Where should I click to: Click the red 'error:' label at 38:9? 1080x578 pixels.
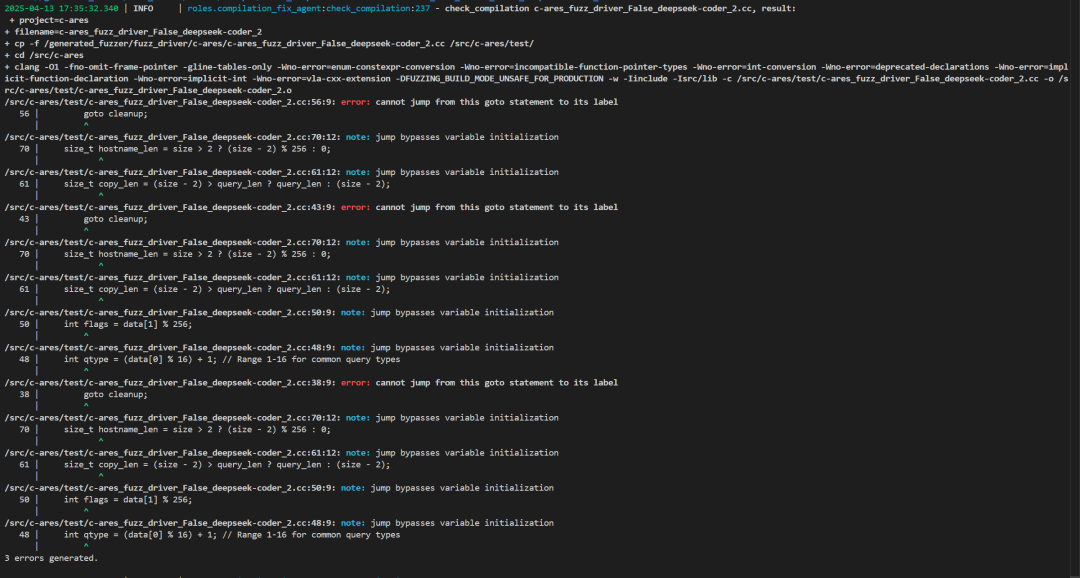point(355,383)
